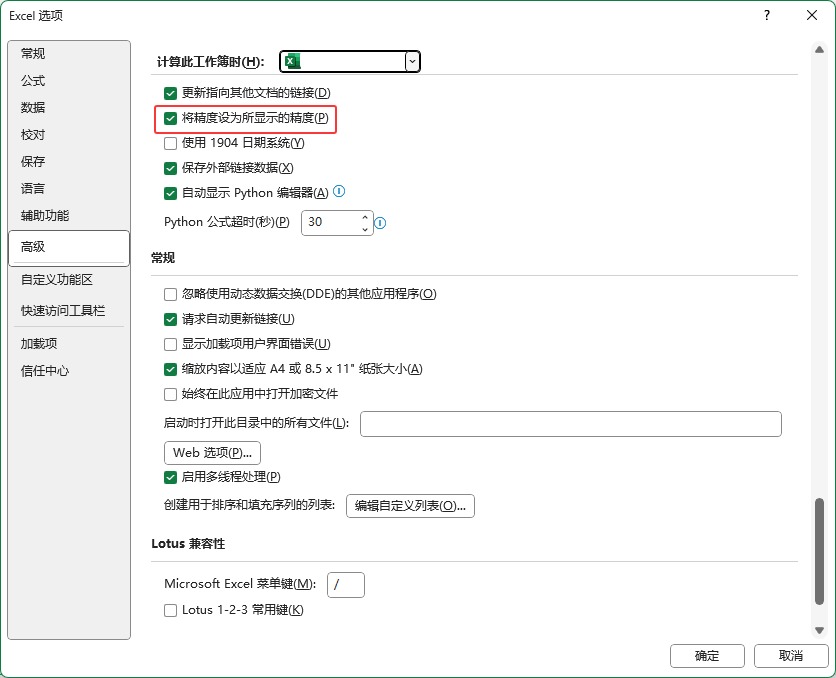The width and height of the screenshot is (836, 678).
Task: Select 快速访问工具栏 in the sidebar
Action: [62, 311]
